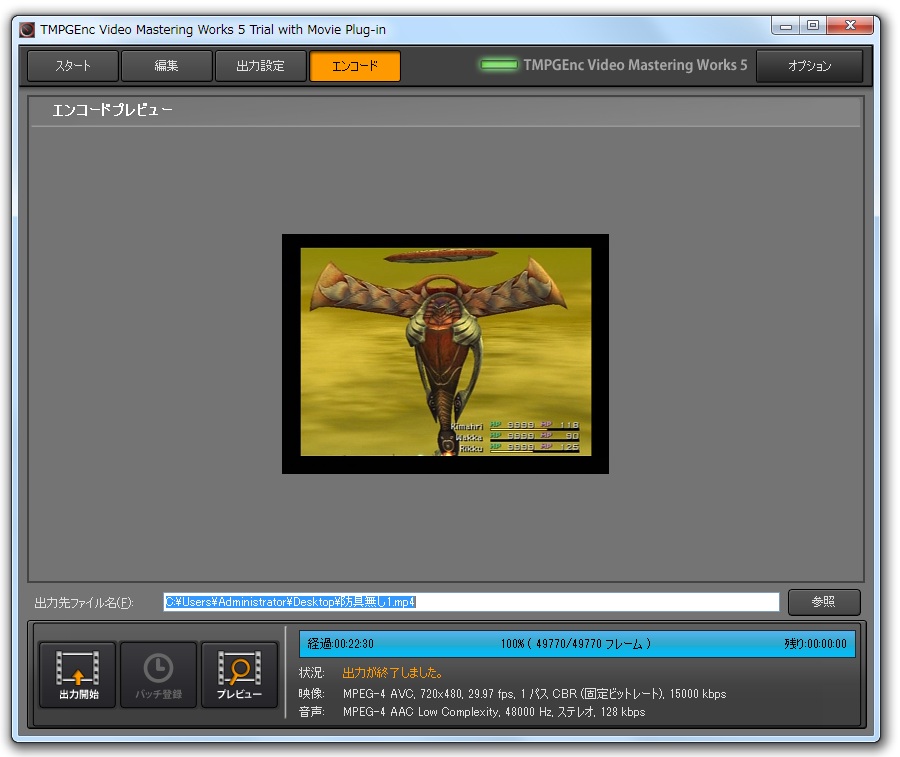Screen dimensions: 900x757
Task: Open the 編集 tab
Action: coord(166,66)
